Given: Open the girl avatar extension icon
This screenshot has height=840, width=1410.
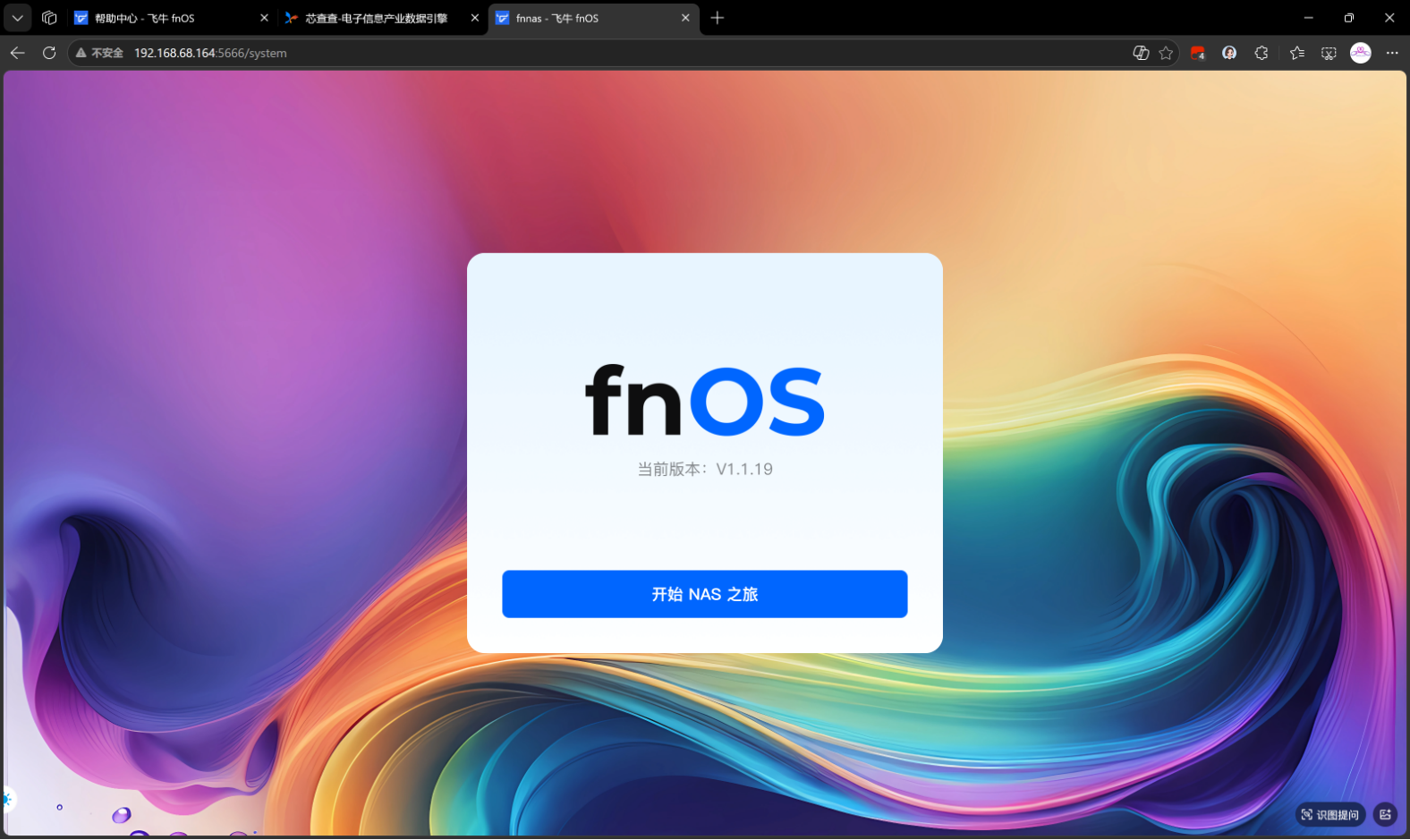Looking at the screenshot, I should click(x=1229, y=53).
